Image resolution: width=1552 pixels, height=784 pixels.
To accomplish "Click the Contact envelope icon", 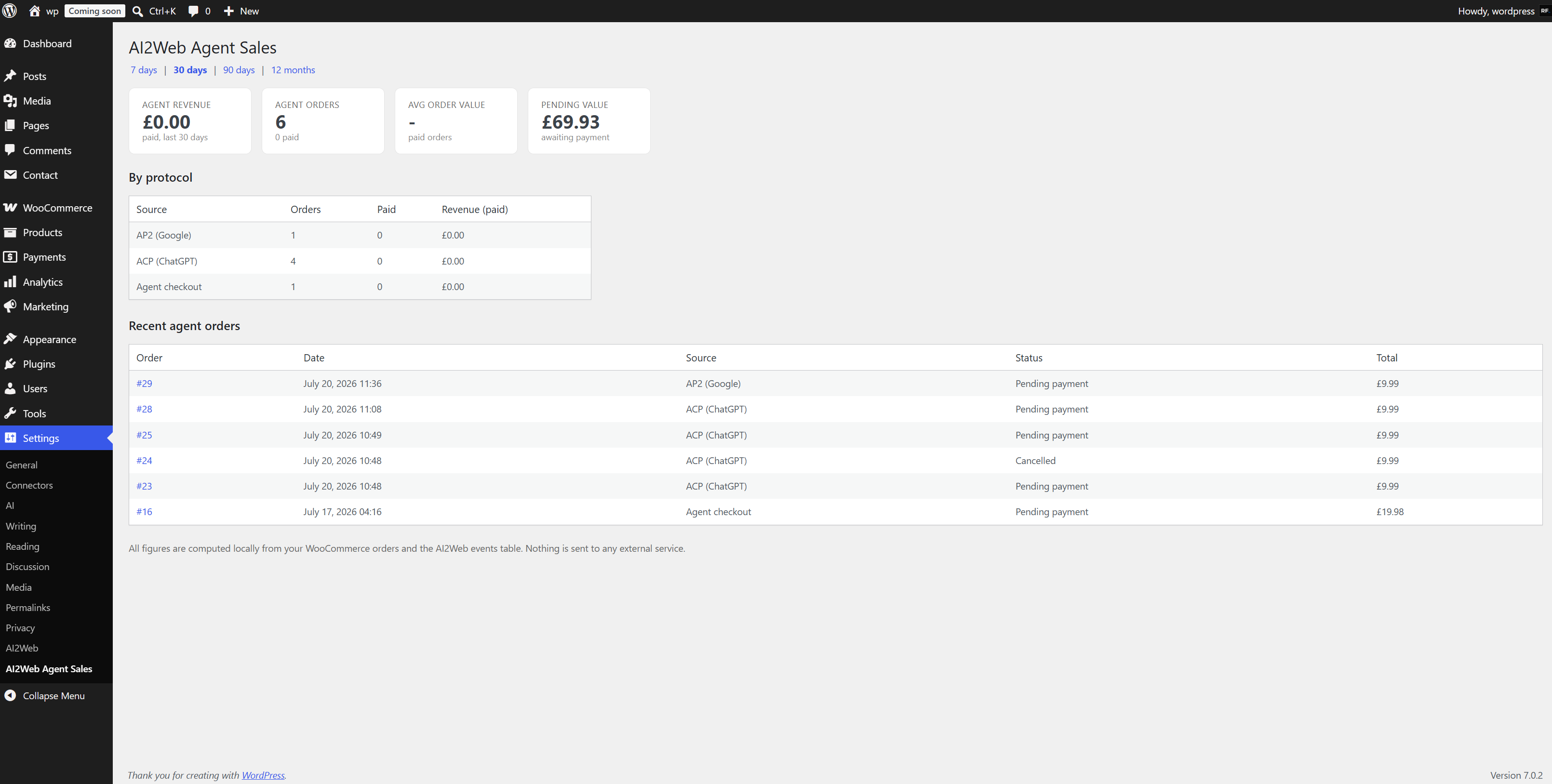I will click(10, 174).
